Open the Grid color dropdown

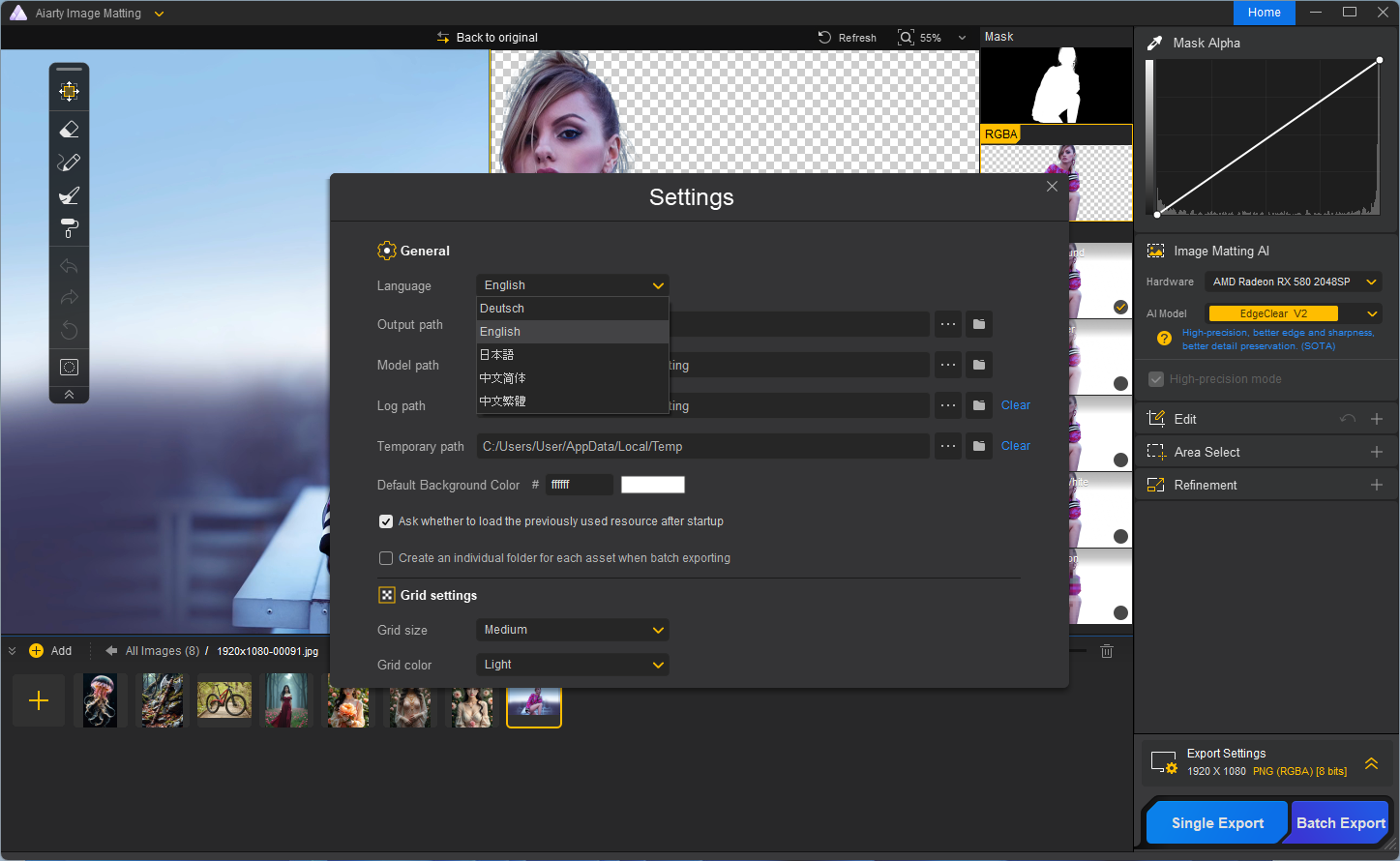572,665
